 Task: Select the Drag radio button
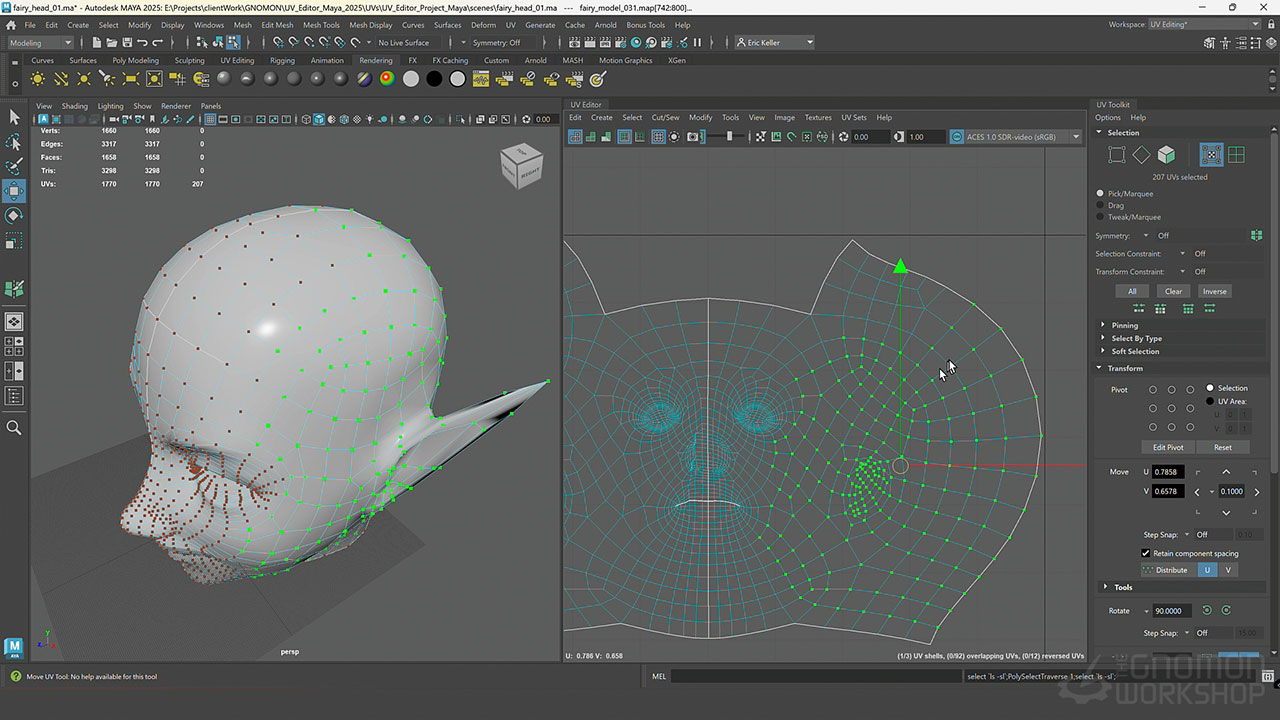pyautogui.click(x=1101, y=205)
